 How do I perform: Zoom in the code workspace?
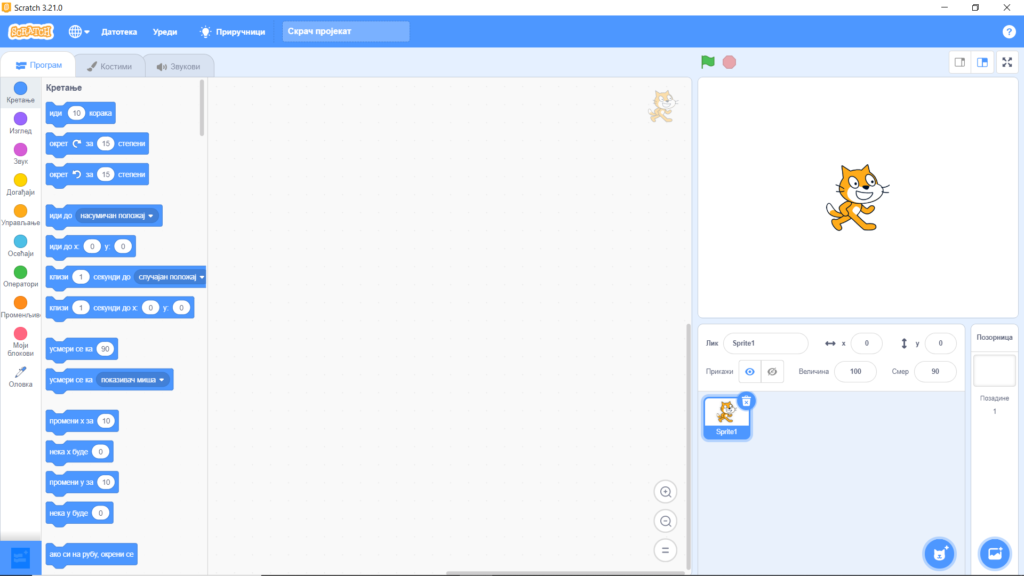tap(665, 492)
